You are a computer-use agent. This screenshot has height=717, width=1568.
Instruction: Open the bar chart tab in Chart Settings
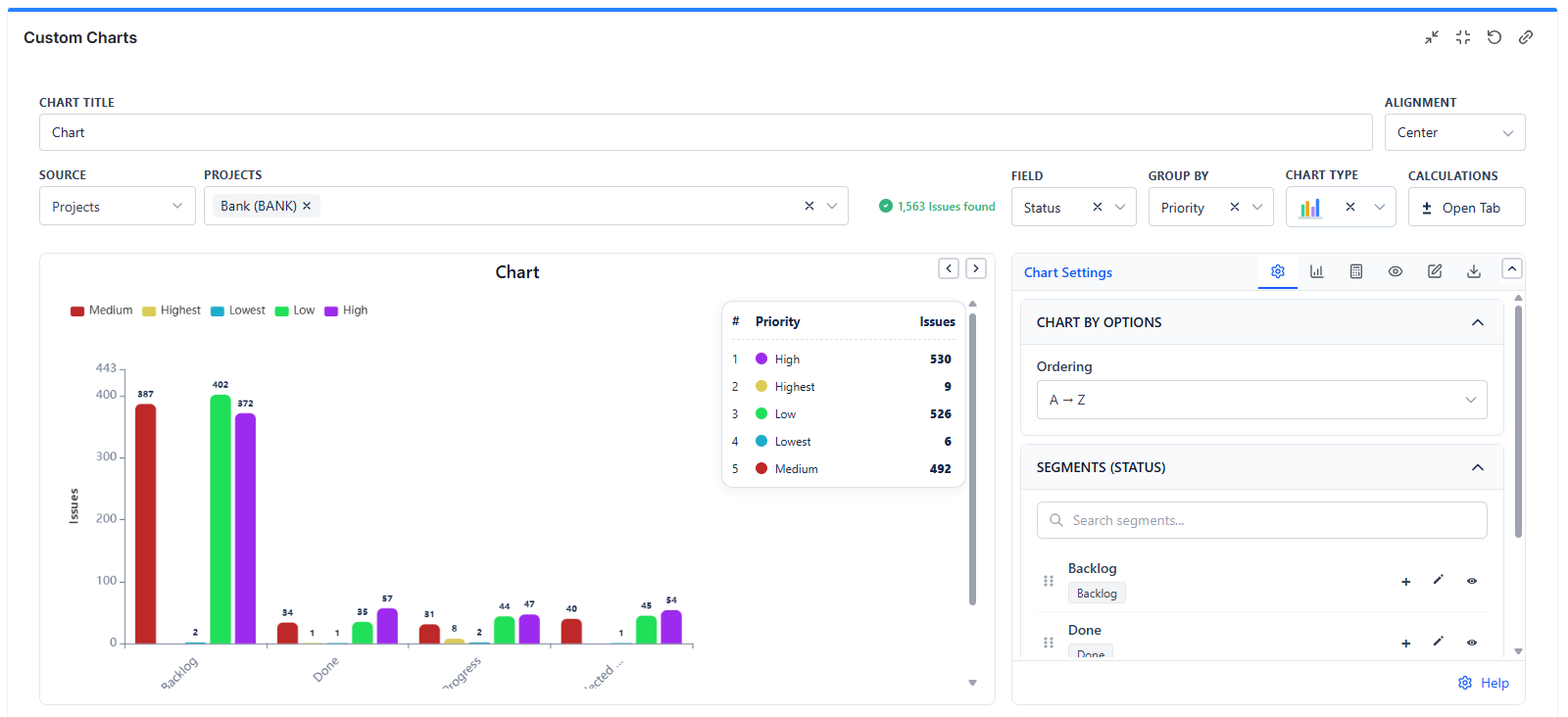tap(1317, 271)
